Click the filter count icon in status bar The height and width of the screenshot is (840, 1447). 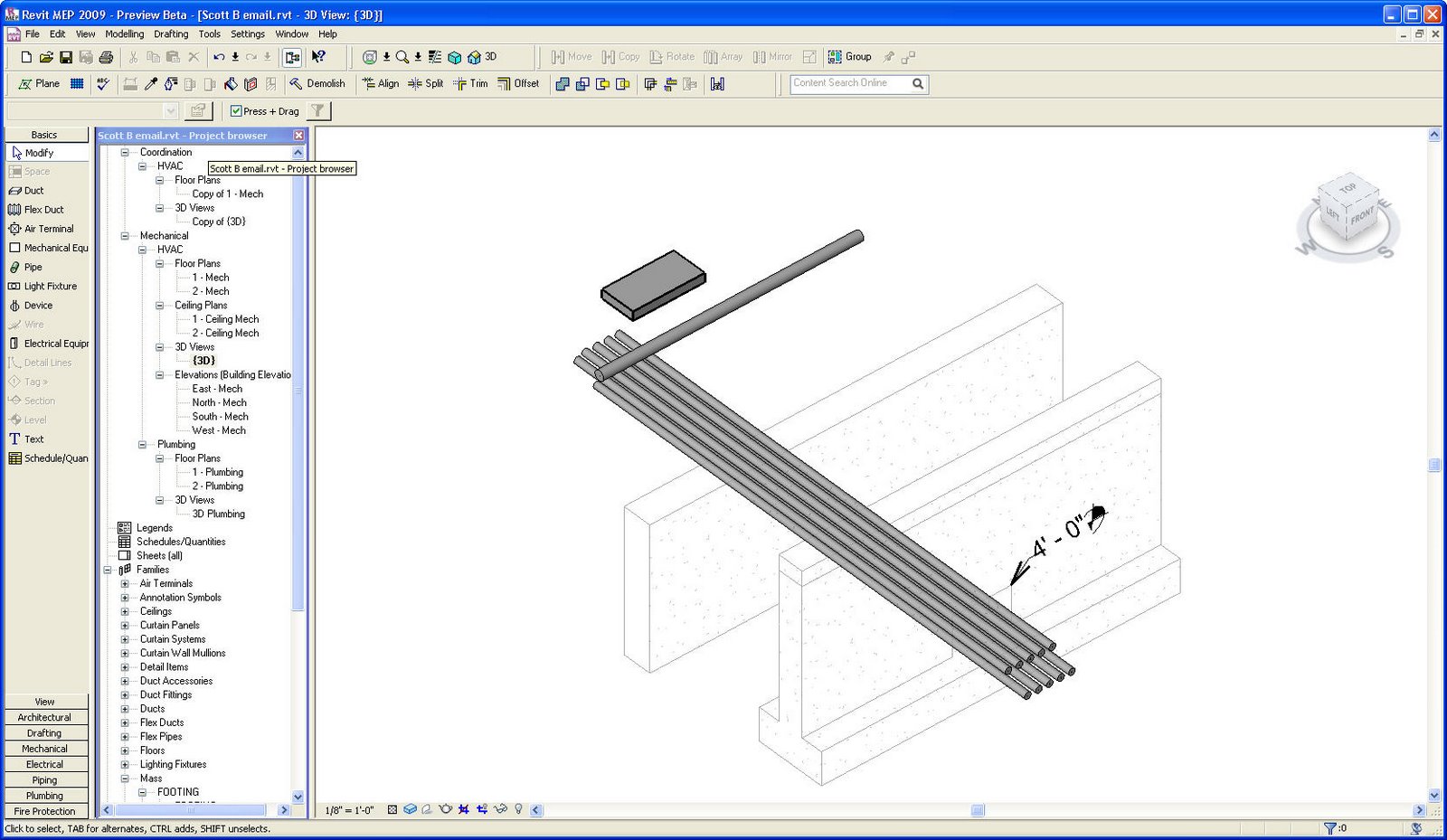pyautogui.click(x=1335, y=828)
